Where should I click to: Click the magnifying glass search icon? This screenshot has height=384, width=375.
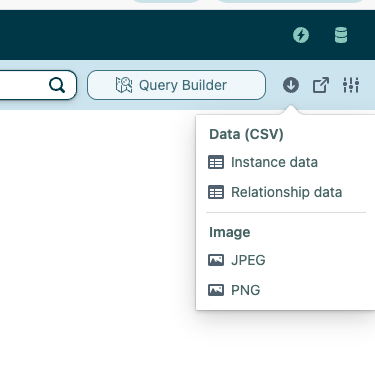pyautogui.click(x=57, y=85)
